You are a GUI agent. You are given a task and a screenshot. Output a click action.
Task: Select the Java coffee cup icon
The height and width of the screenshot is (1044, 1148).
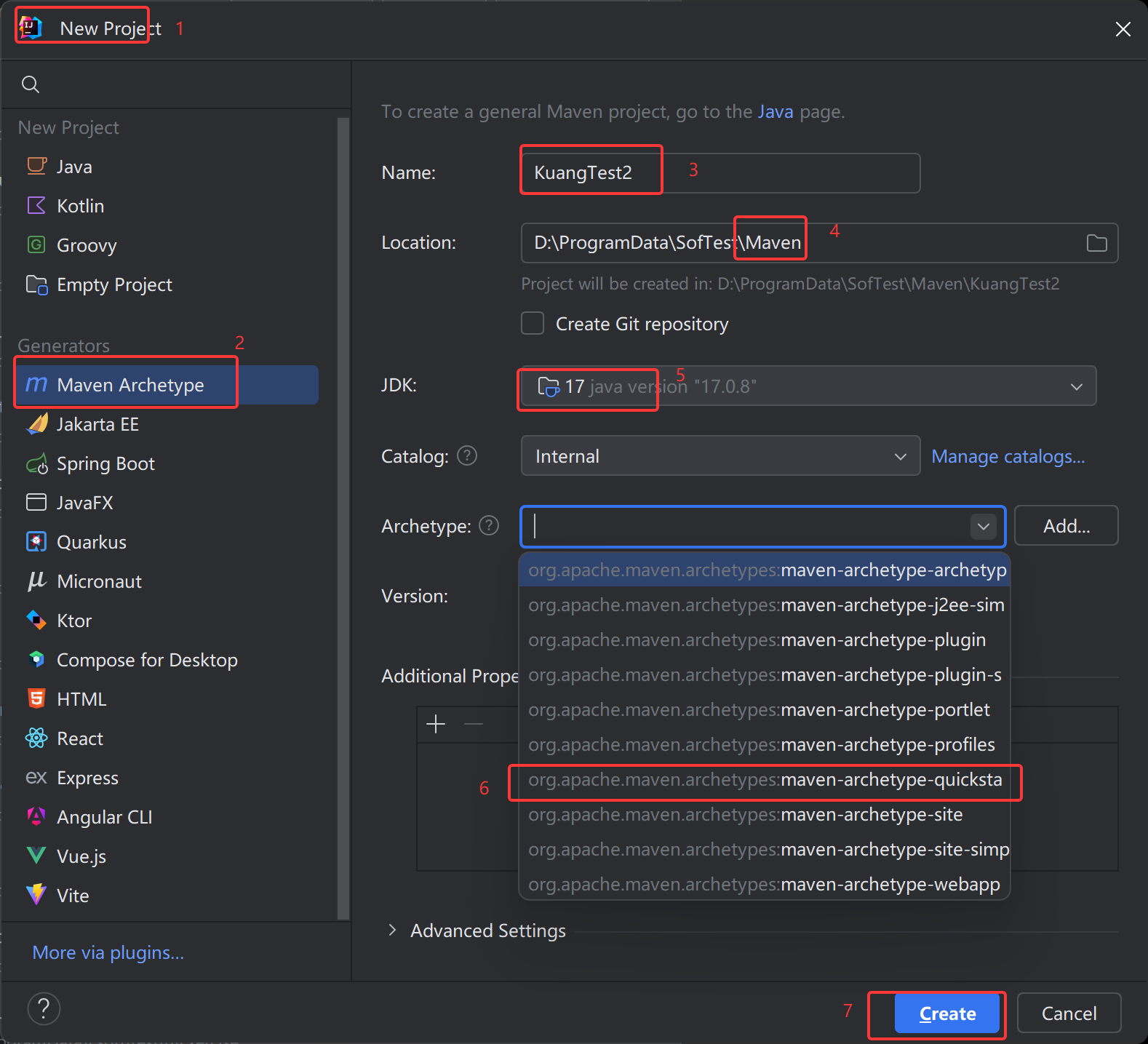36,166
